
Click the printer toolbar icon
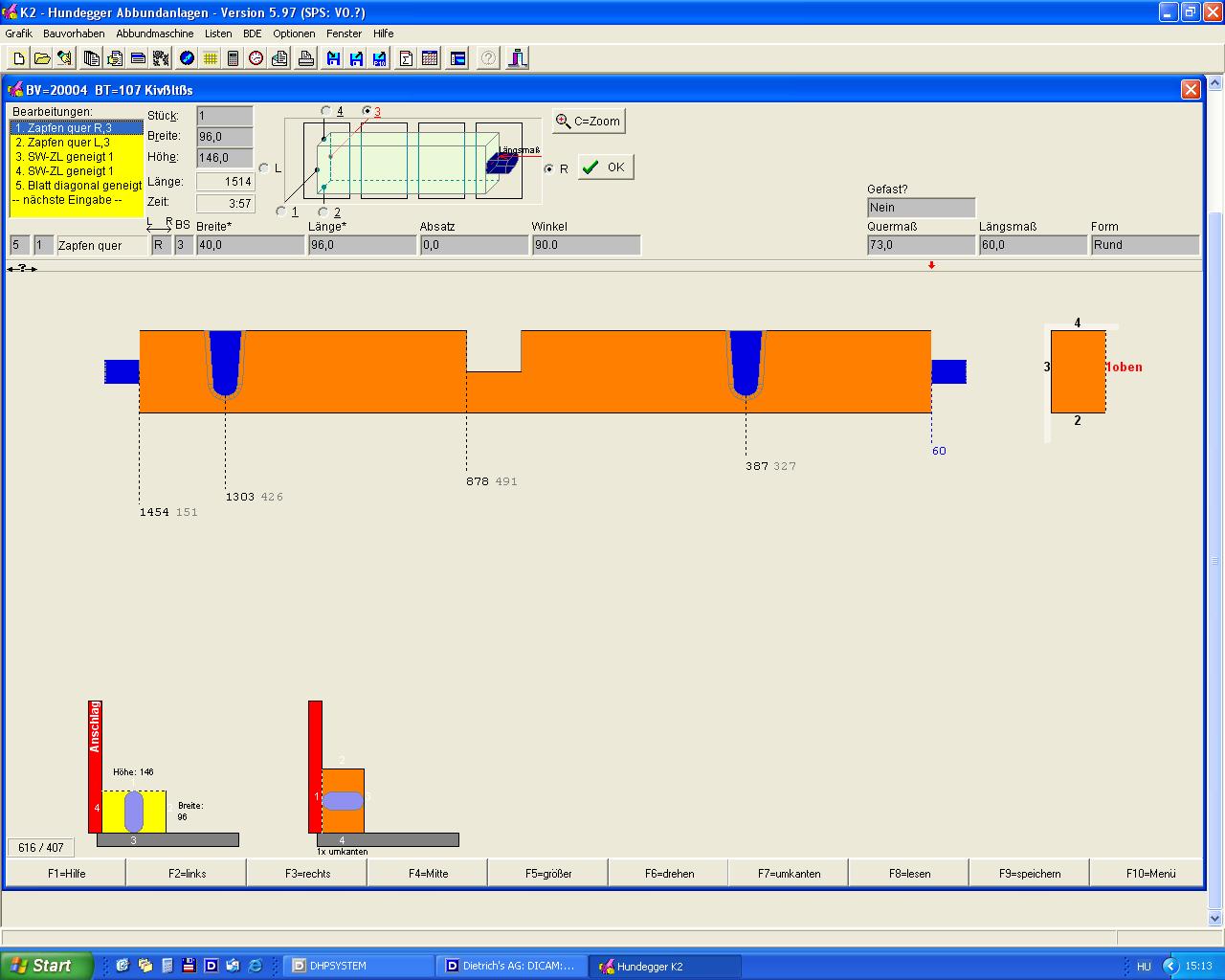tap(306, 58)
